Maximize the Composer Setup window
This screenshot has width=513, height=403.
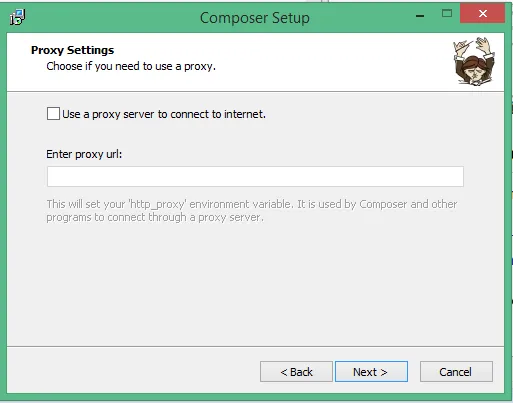(x=447, y=14)
